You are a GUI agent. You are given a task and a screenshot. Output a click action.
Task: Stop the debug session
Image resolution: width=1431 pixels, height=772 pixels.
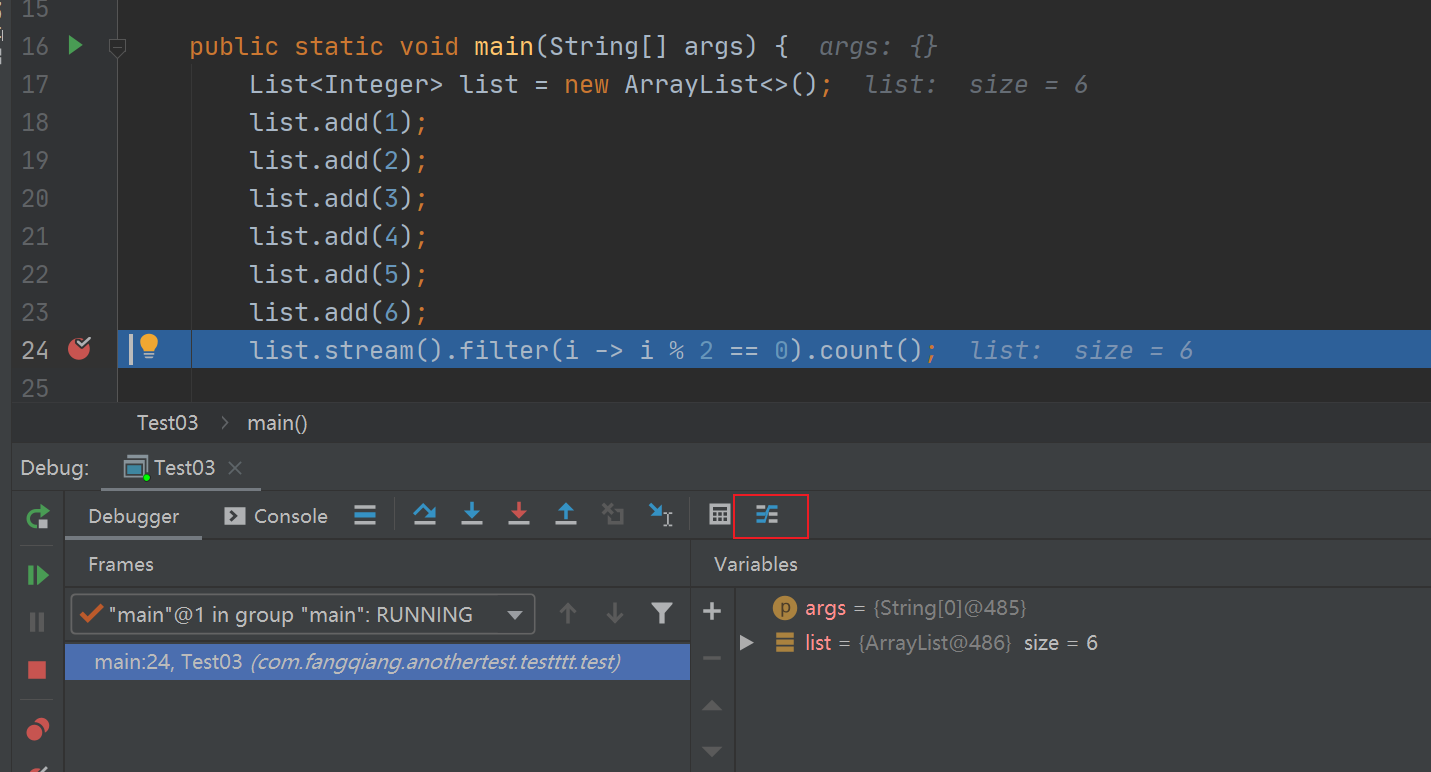pos(38,670)
